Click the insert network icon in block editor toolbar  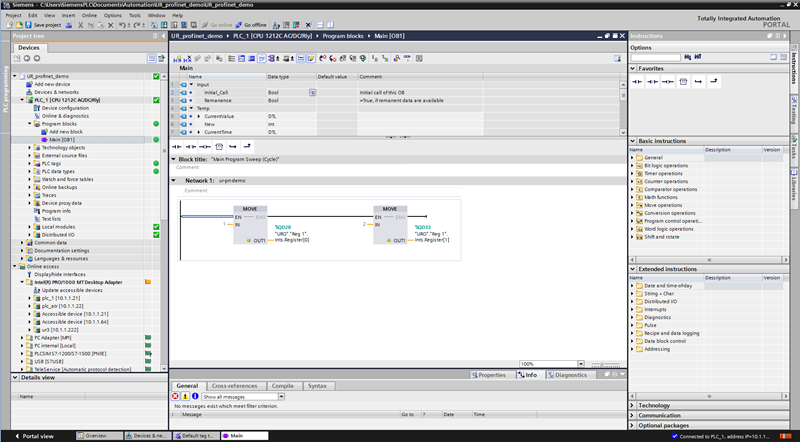(x=178, y=59)
